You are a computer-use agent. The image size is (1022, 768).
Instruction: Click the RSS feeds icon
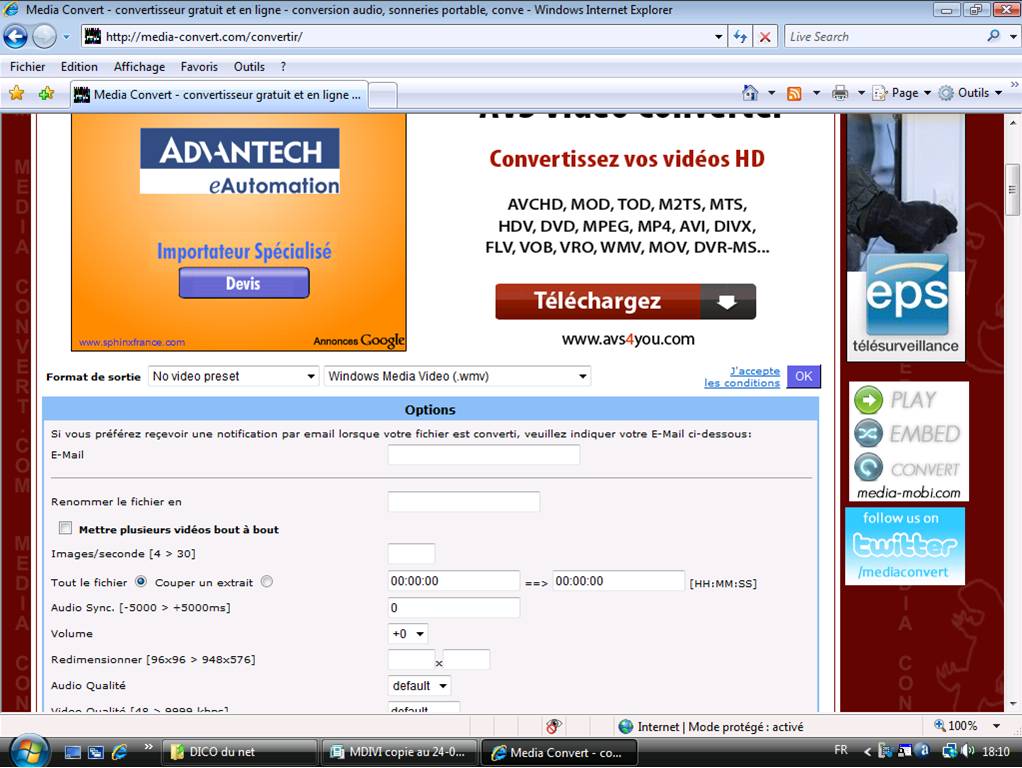[794, 93]
